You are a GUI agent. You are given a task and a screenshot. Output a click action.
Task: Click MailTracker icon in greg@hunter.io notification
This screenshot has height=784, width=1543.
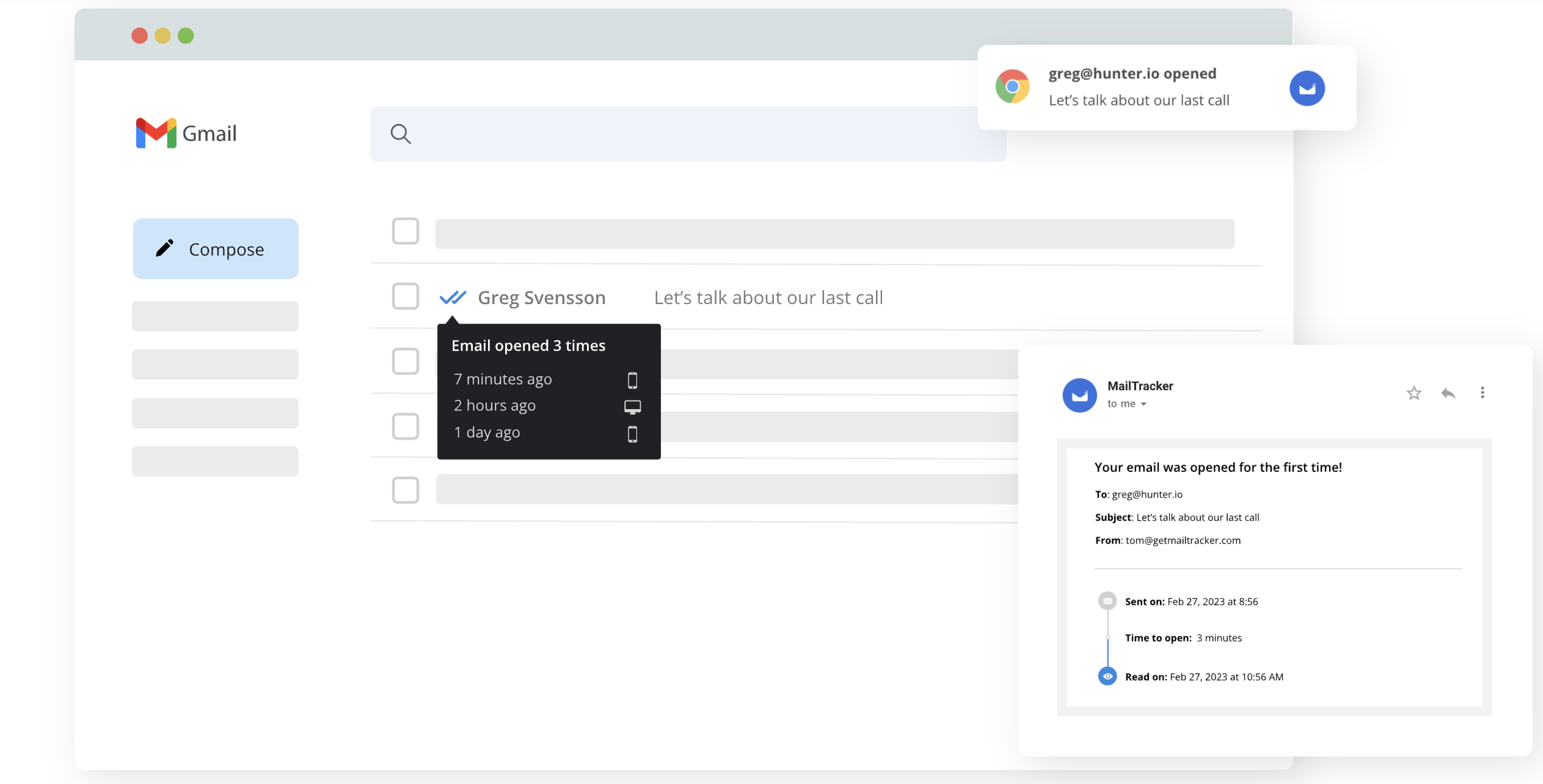[x=1307, y=89]
